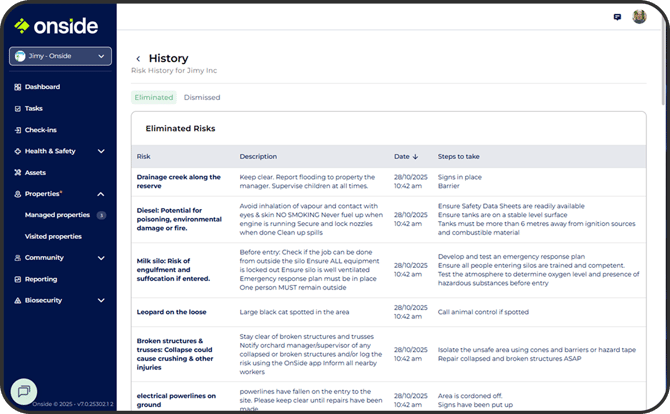Open the chat support bubble icon
Image resolution: width=670 pixels, height=414 pixels.
click(x=24, y=390)
